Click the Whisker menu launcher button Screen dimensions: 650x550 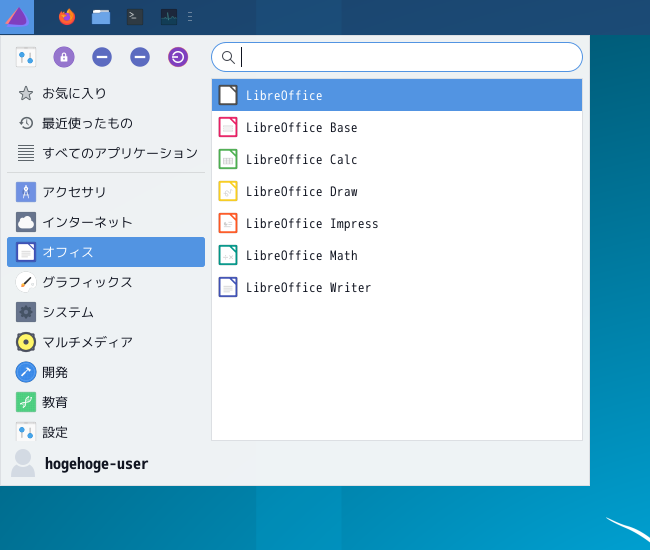pyautogui.click(x=17, y=17)
